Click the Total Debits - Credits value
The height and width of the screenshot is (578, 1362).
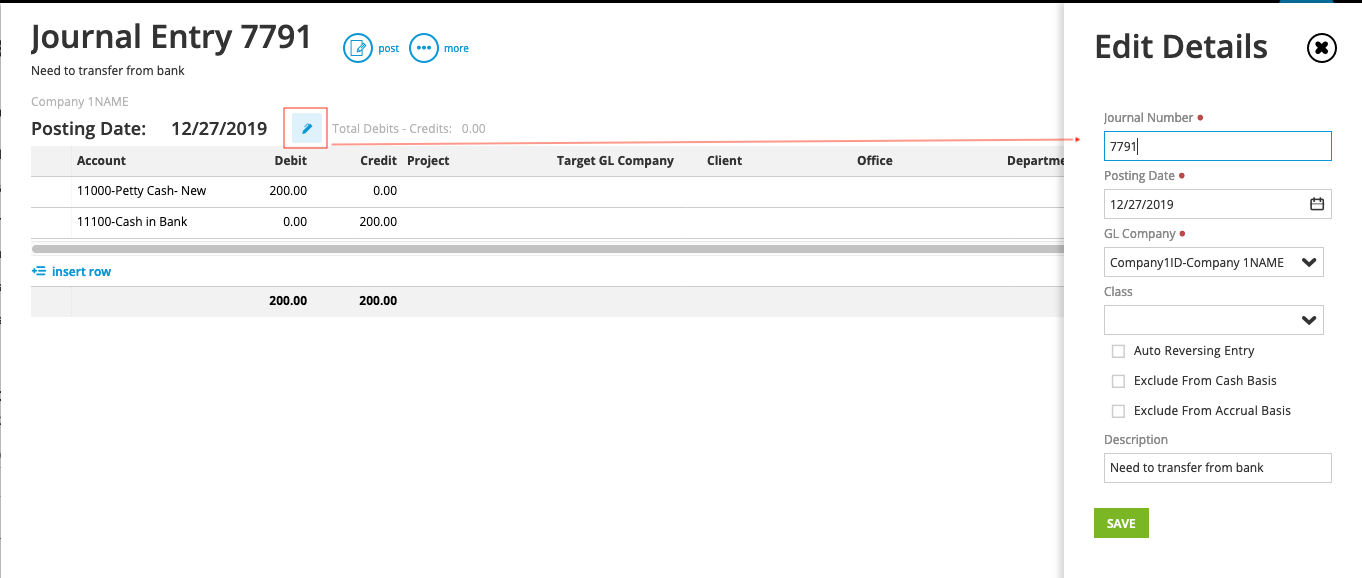[473, 128]
